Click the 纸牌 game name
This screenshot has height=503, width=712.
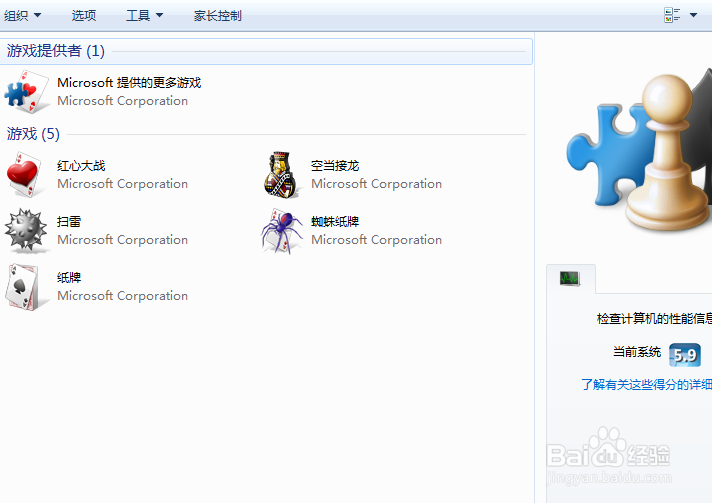click(69, 277)
